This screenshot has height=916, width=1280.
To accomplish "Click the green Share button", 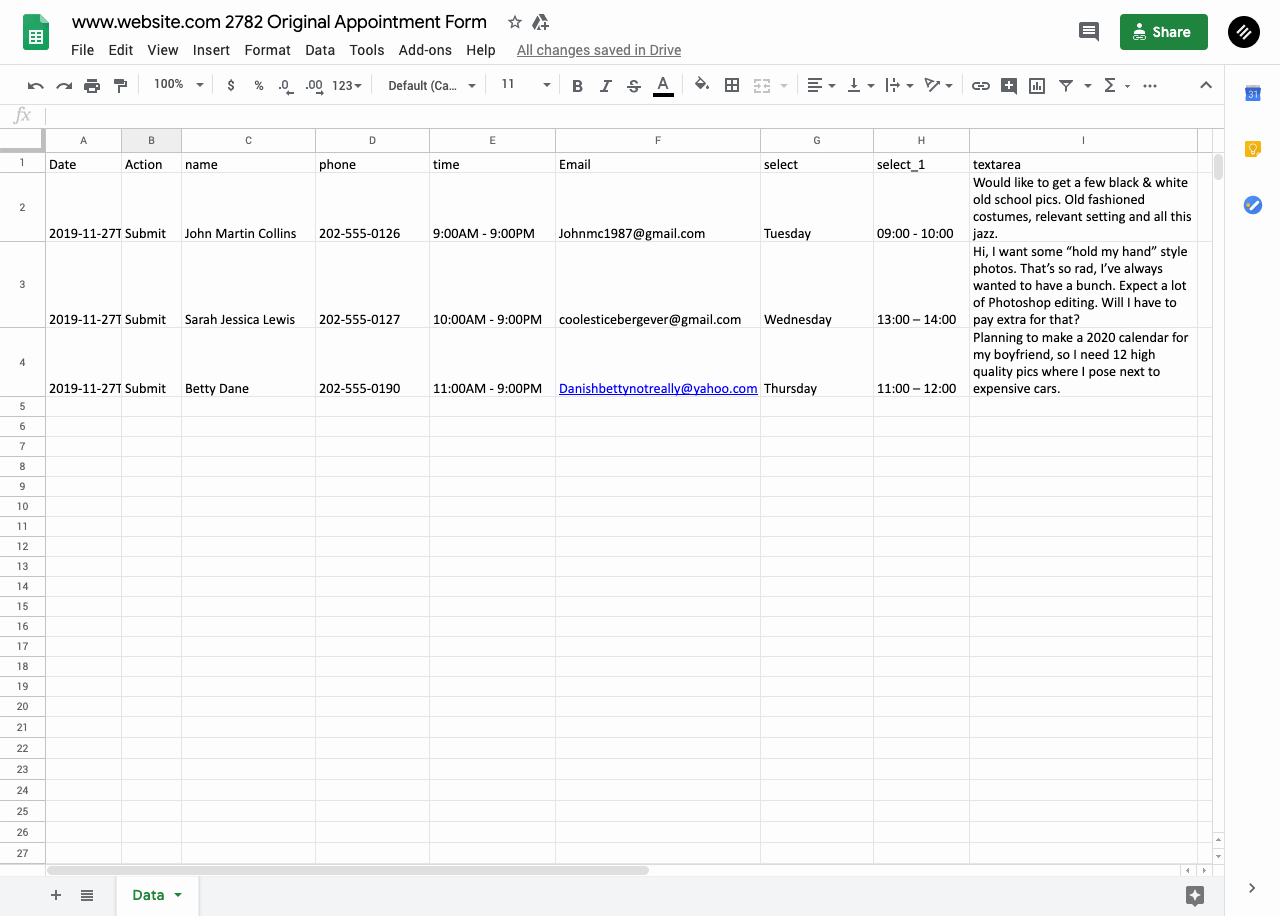I will point(1163,32).
